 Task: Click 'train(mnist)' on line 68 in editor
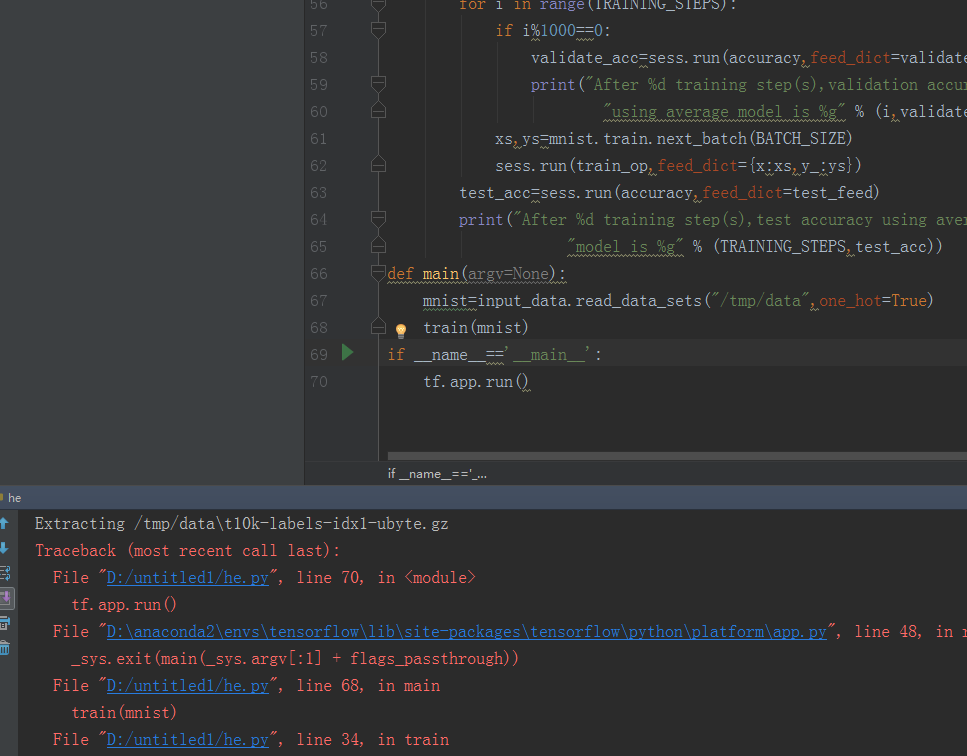coord(475,327)
